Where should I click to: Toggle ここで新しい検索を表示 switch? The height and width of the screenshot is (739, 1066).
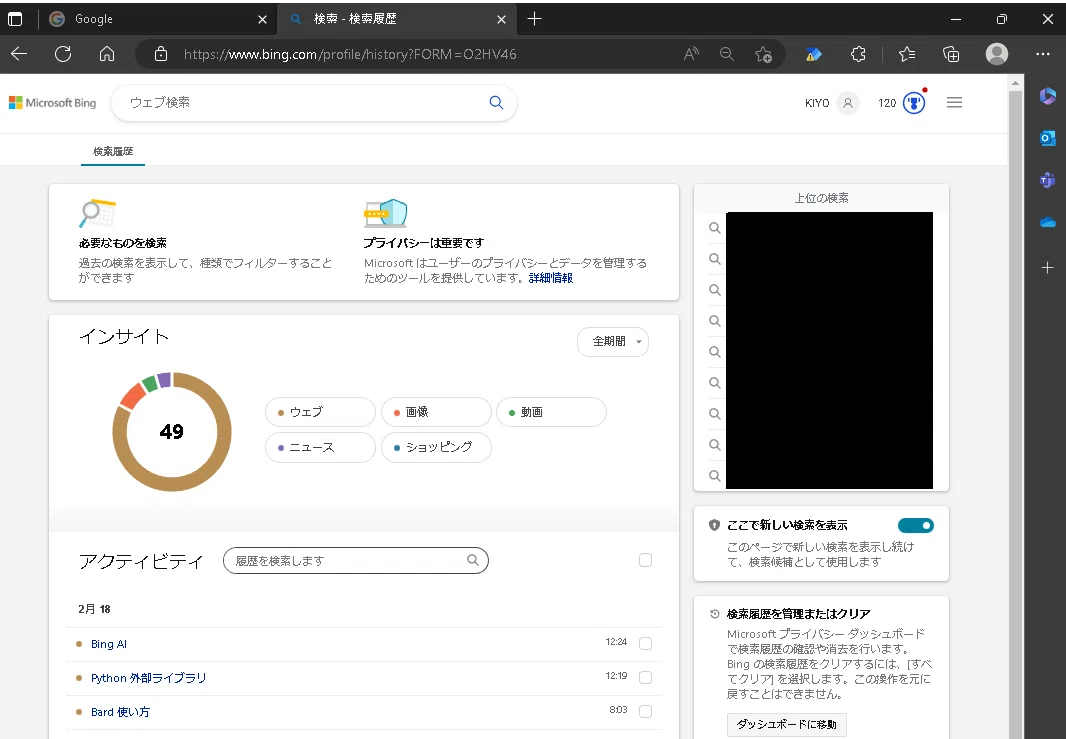coord(916,526)
